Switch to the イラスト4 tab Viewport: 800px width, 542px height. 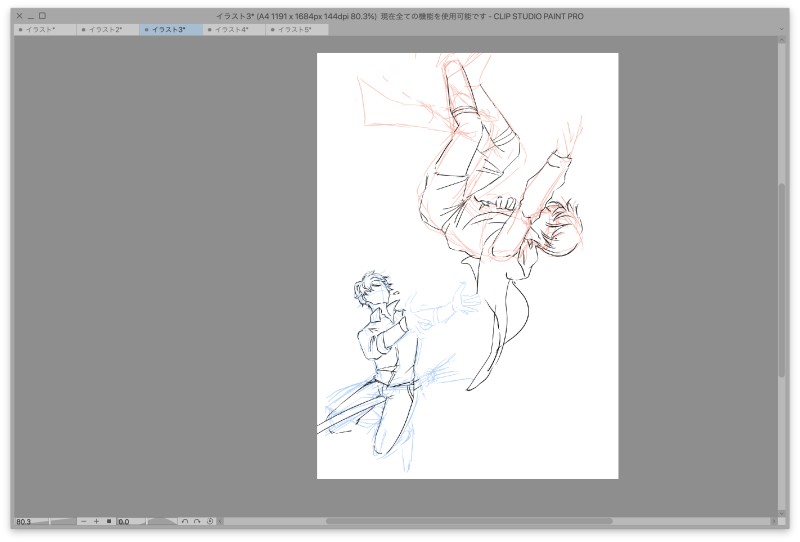click(x=234, y=30)
